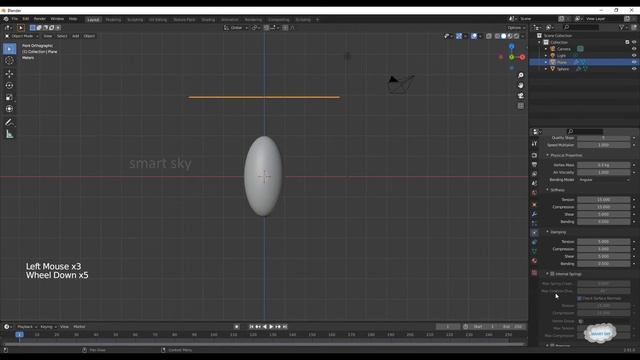Open the viewport Select menu
Image resolution: width=640 pixels, height=360 pixels.
[x=62, y=36]
